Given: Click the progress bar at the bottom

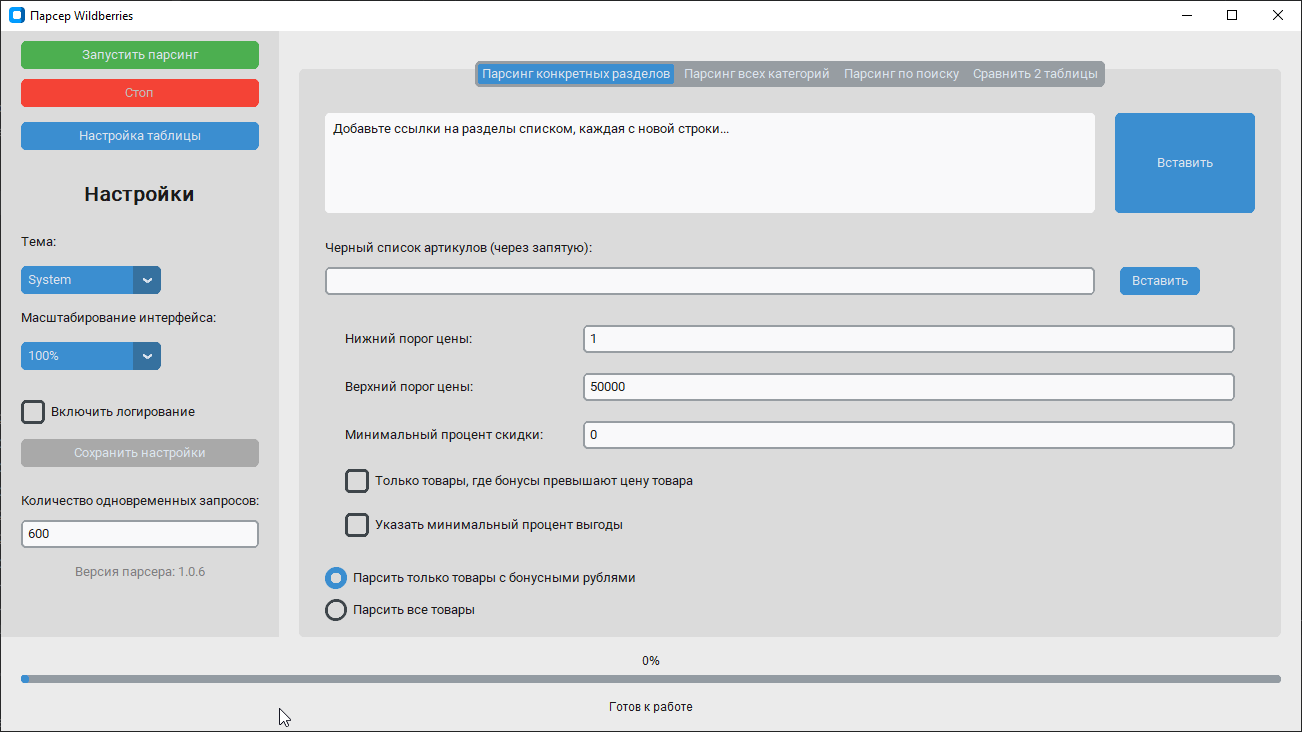Looking at the screenshot, I should 650,679.
